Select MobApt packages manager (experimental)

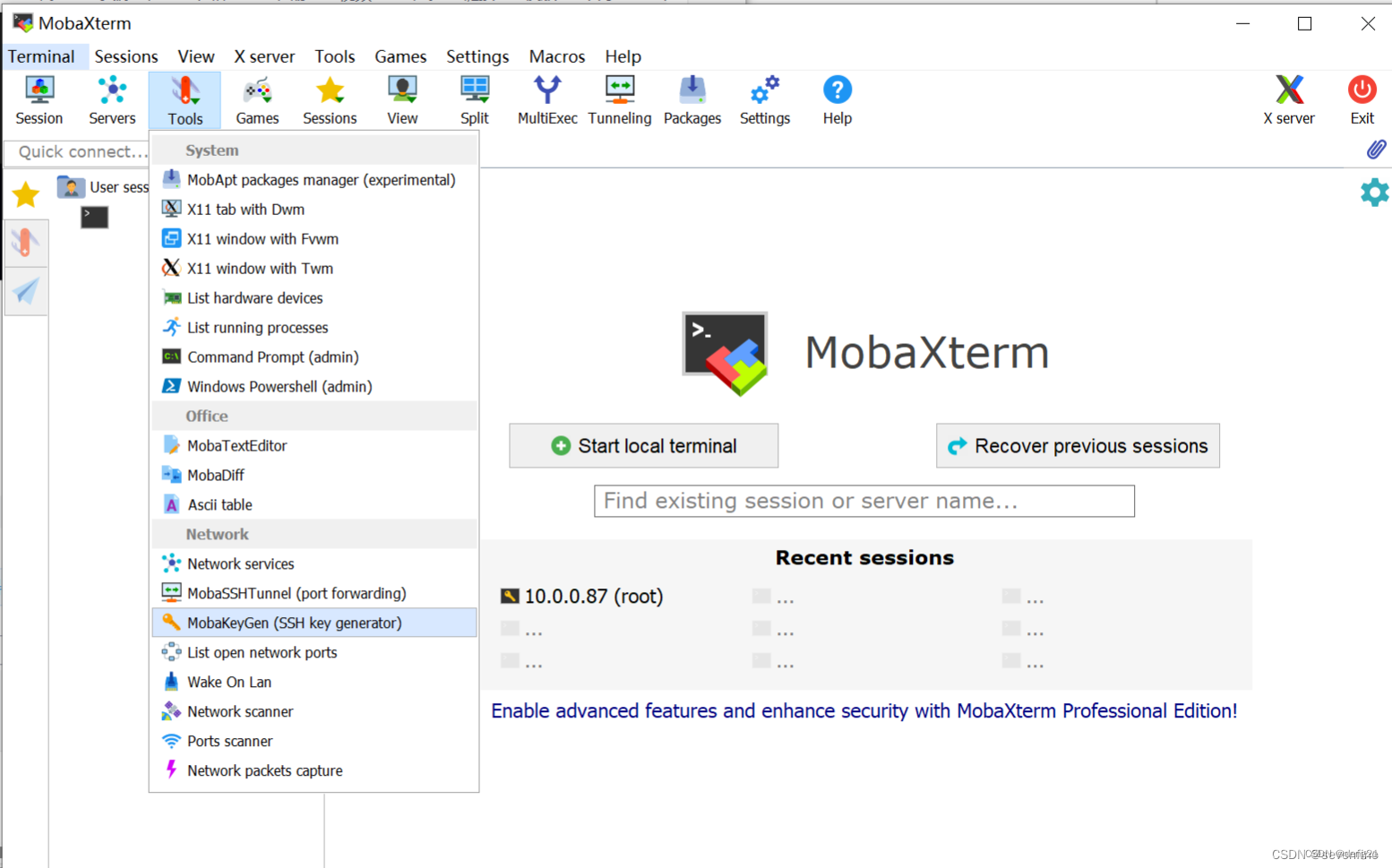tap(314, 180)
